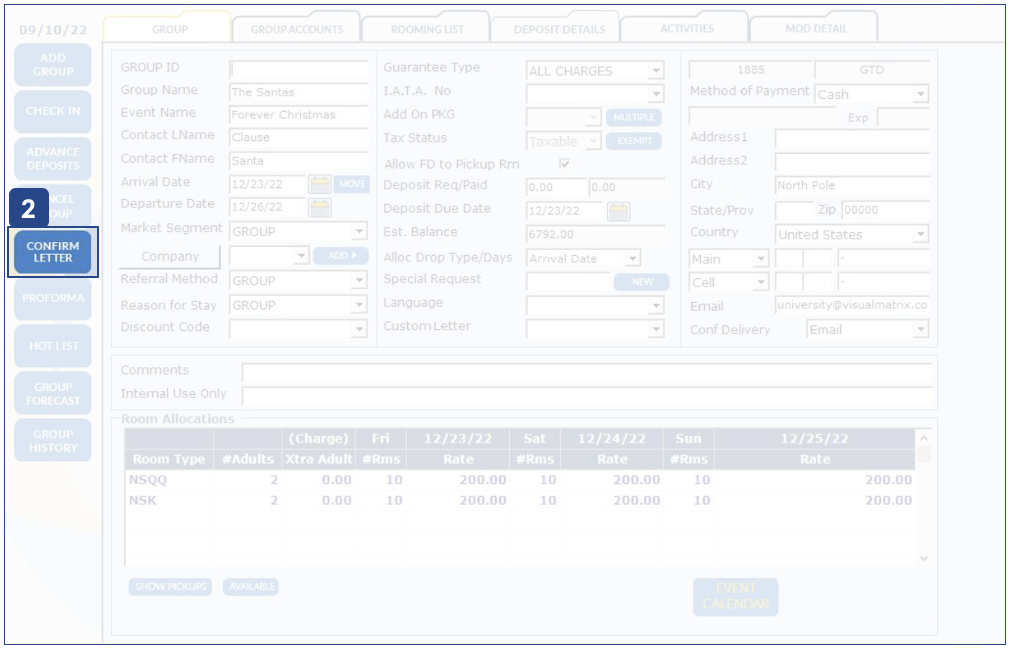The image size is (1013, 651).
Task: Expand the Country dropdown
Action: (920, 235)
